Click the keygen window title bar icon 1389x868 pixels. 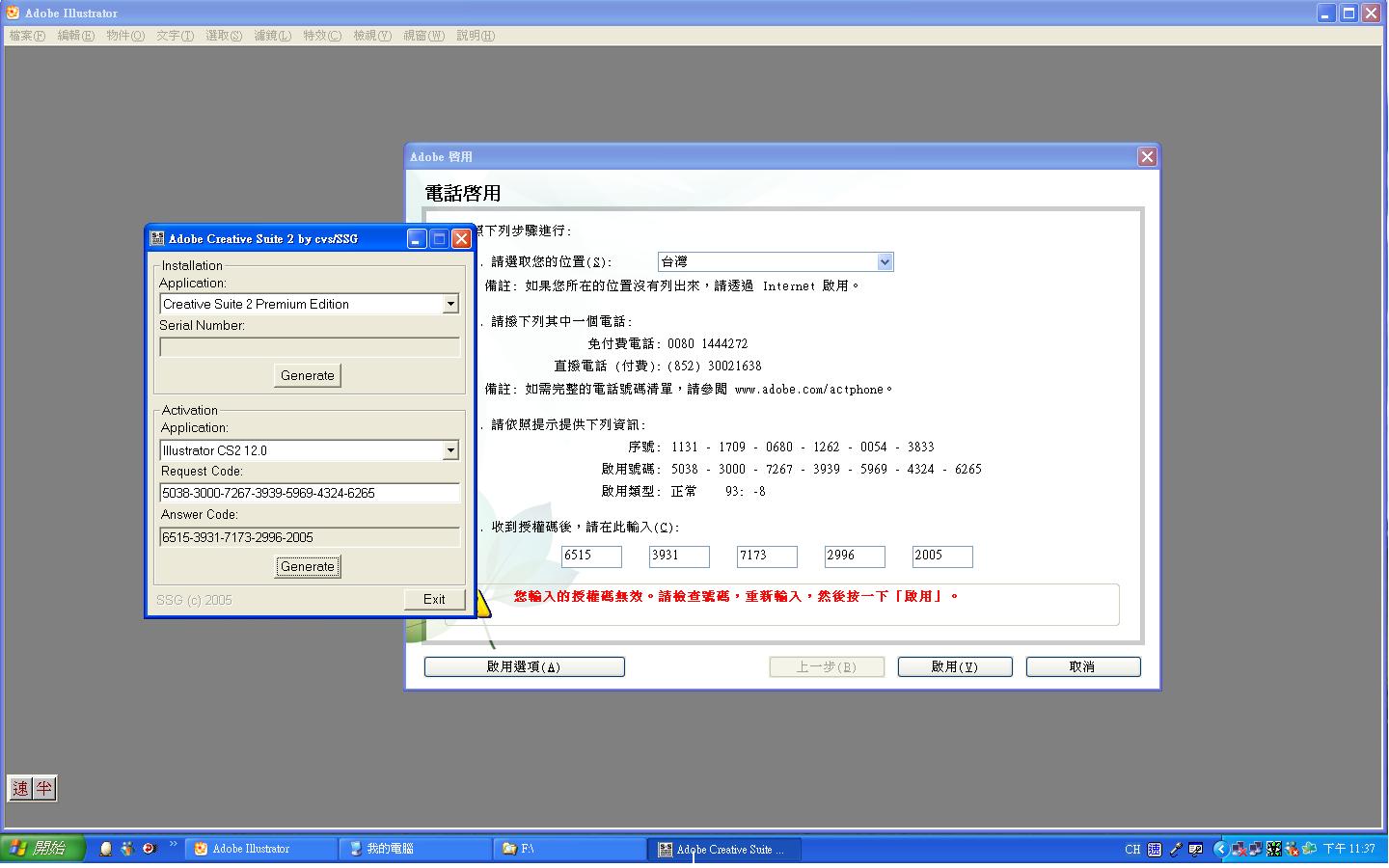[158, 238]
